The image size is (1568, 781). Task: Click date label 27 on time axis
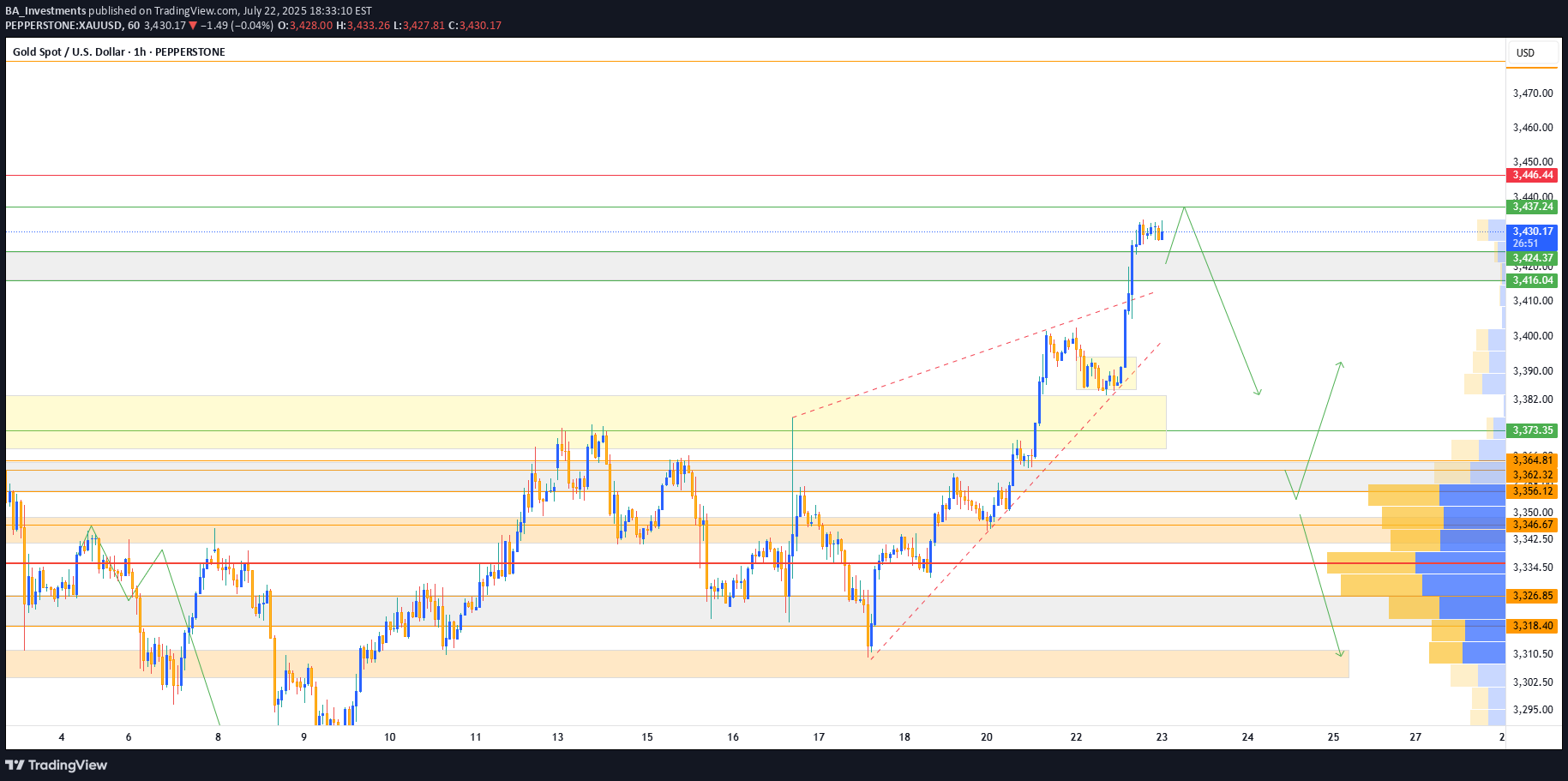(1415, 737)
